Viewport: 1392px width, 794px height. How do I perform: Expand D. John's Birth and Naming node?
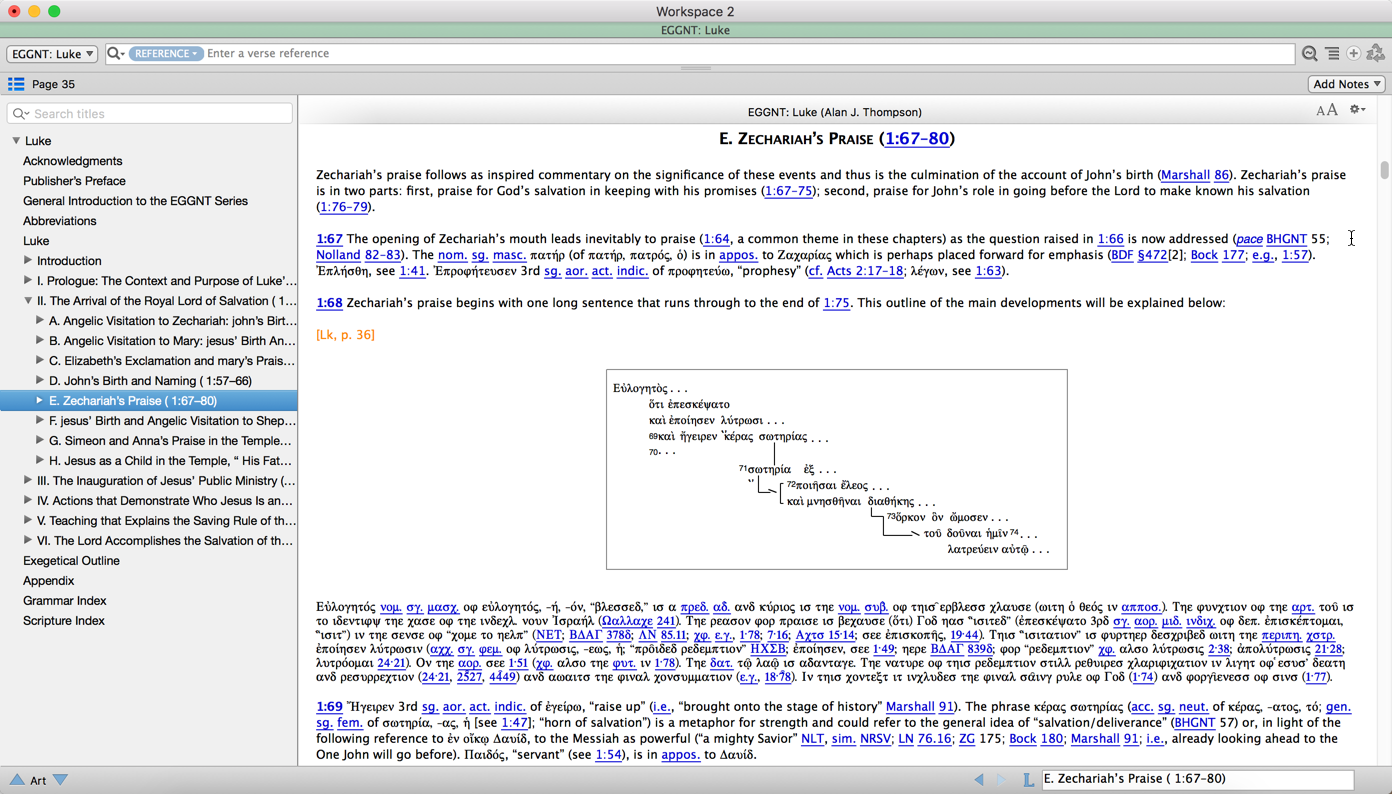[40, 381]
